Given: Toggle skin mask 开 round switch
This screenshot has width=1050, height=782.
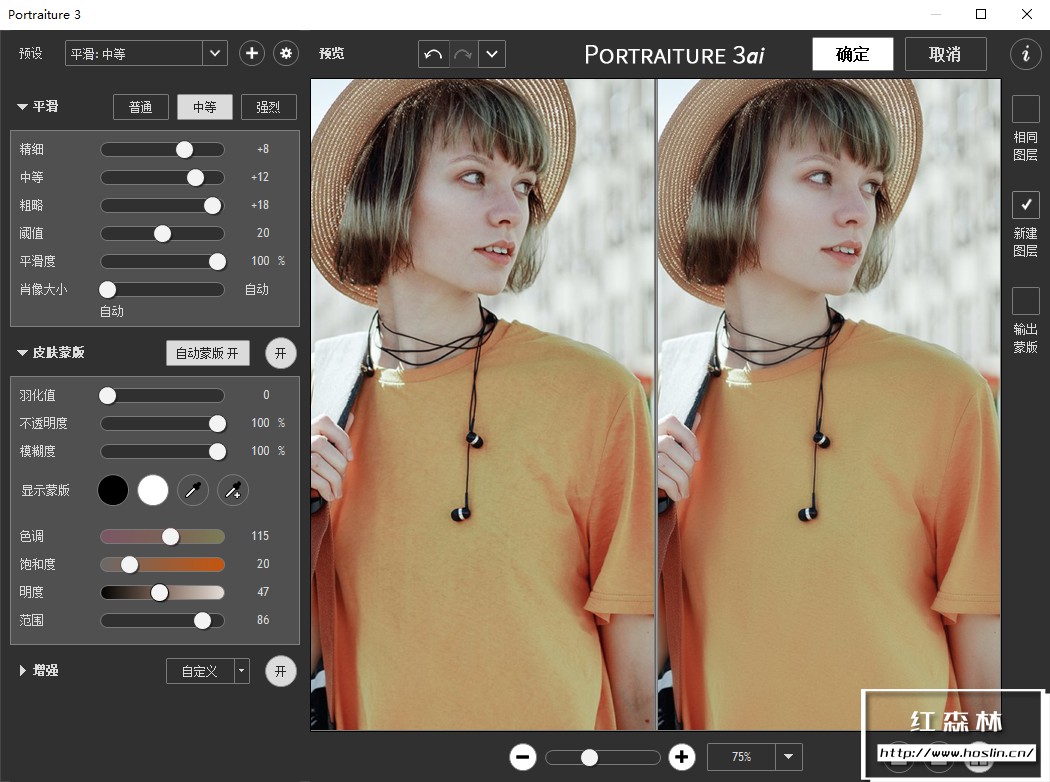Looking at the screenshot, I should 281,354.
